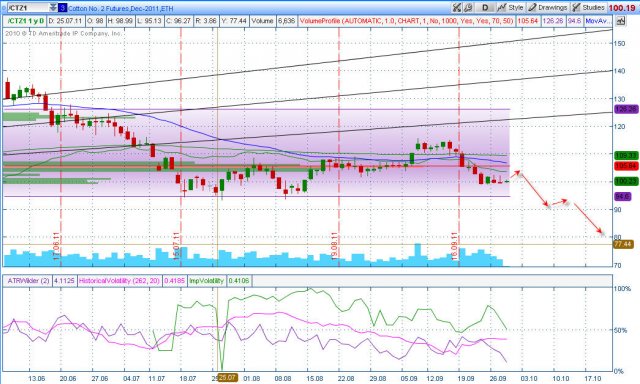The height and width of the screenshot is (384, 640).
Task: Click the small chart icon beside MovAv label
Action: coord(621,21)
